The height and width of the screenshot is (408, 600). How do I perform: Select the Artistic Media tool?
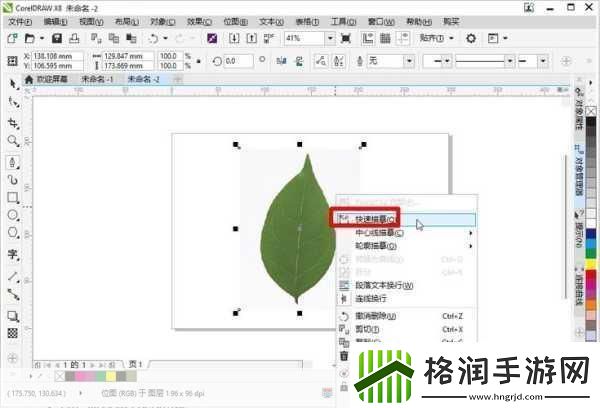(13, 180)
